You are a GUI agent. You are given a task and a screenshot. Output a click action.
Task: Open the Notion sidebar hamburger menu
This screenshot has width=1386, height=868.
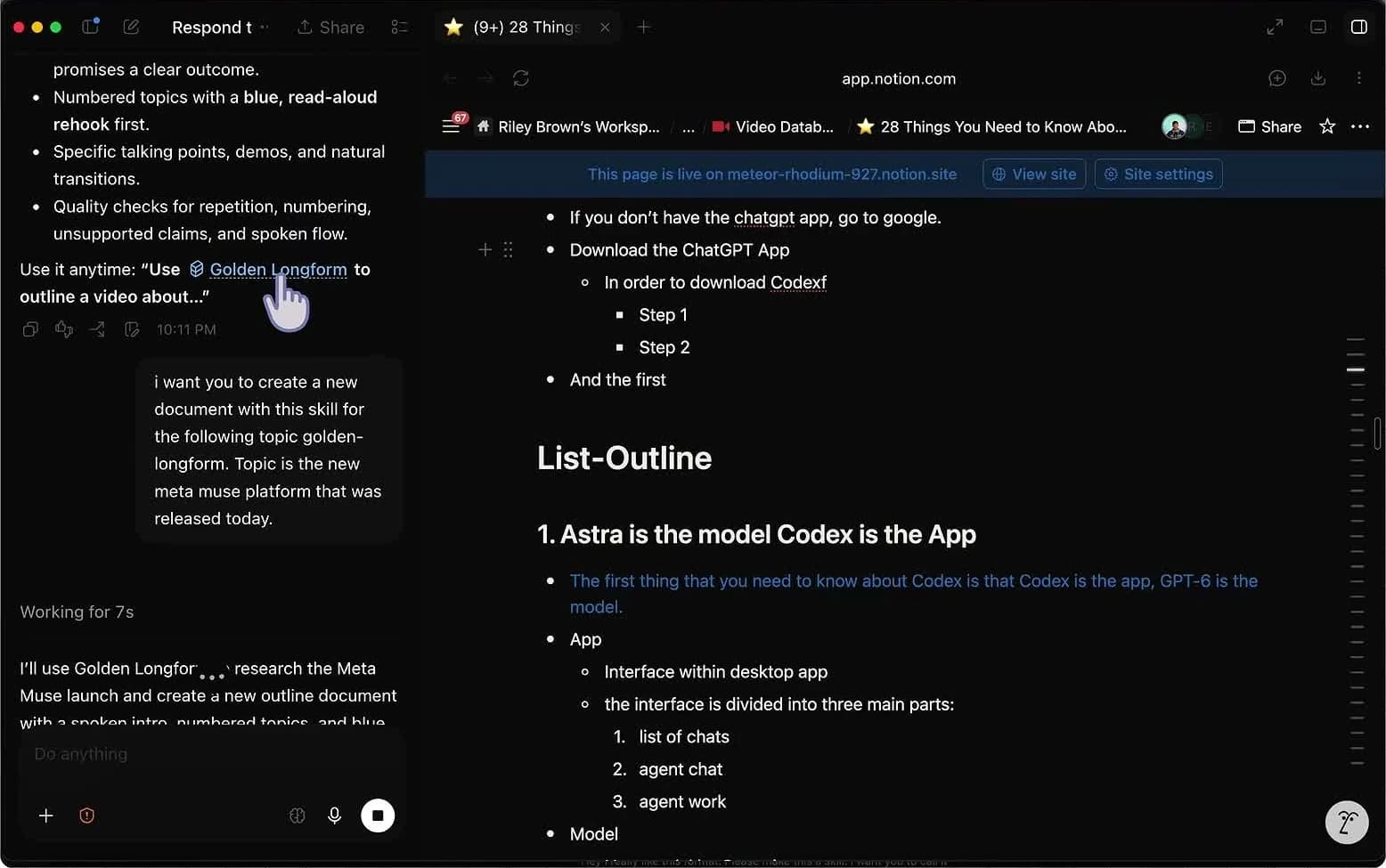pos(451,126)
